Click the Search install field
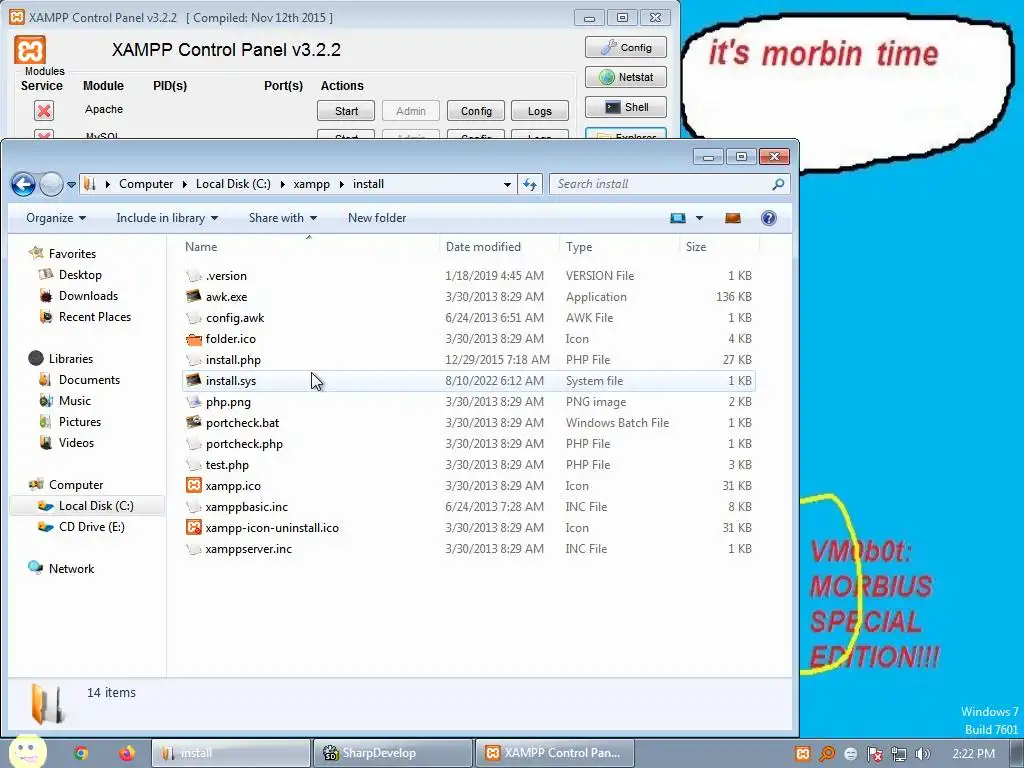 point(660,184)
